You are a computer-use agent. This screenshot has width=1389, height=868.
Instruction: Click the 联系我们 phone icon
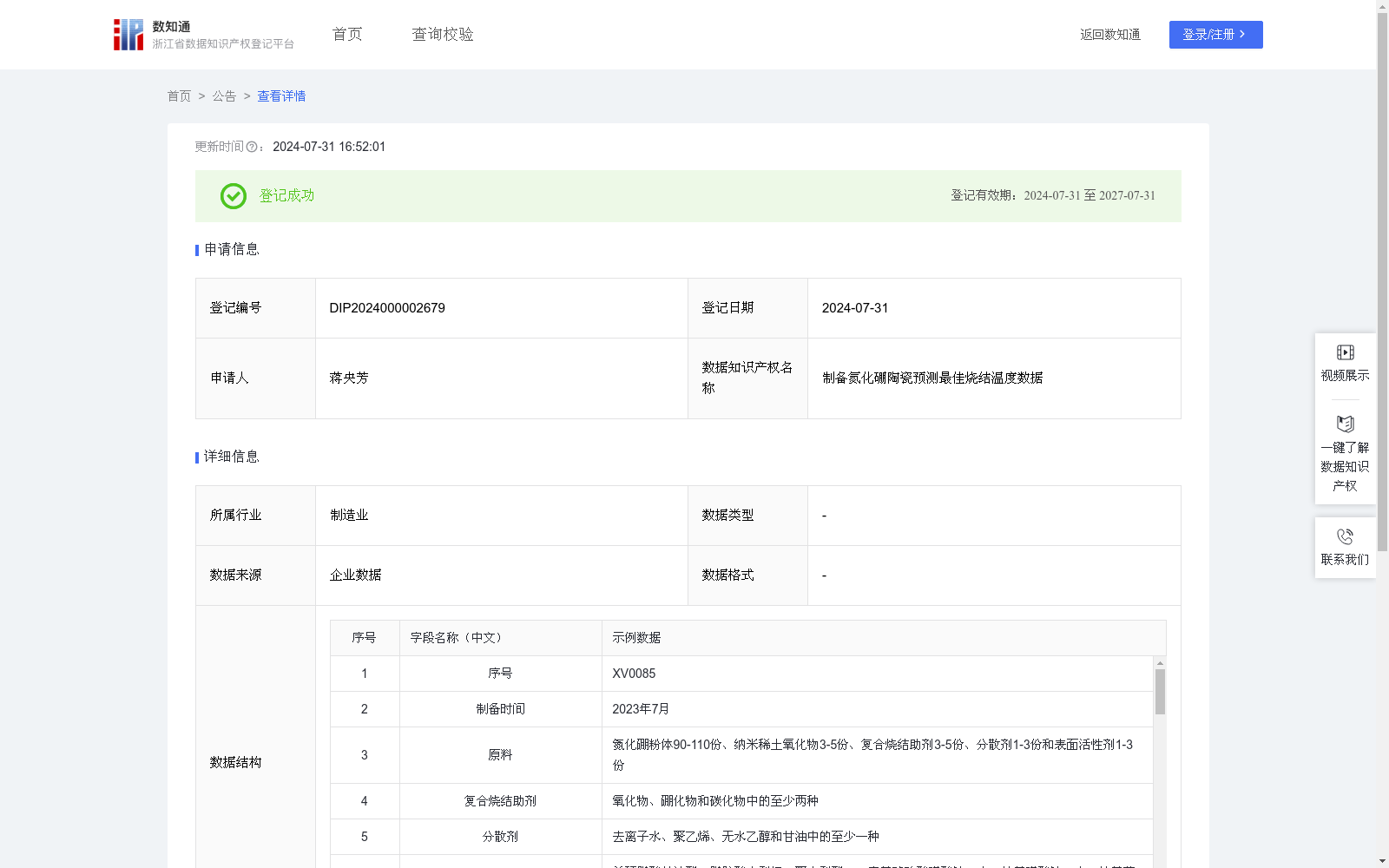1345,536
